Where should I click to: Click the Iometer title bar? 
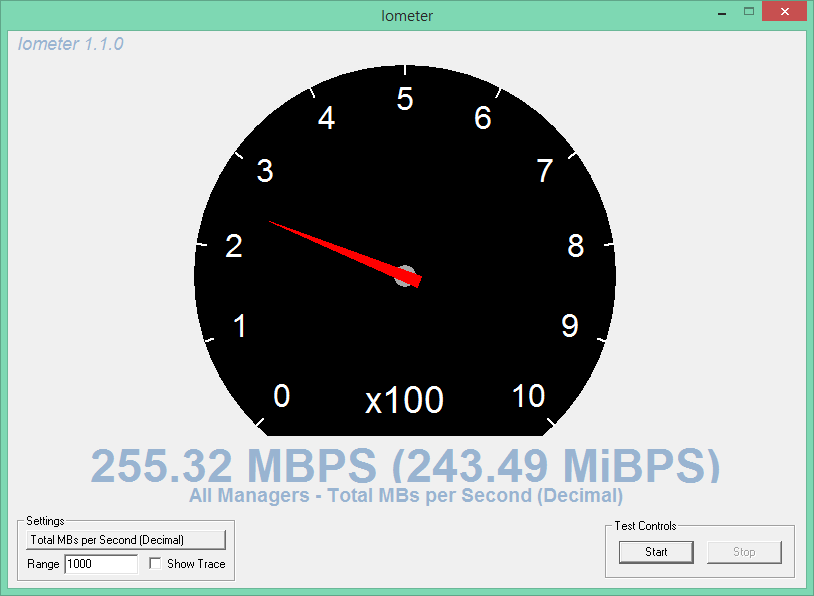pyautogui.click(x=406, y=16)
